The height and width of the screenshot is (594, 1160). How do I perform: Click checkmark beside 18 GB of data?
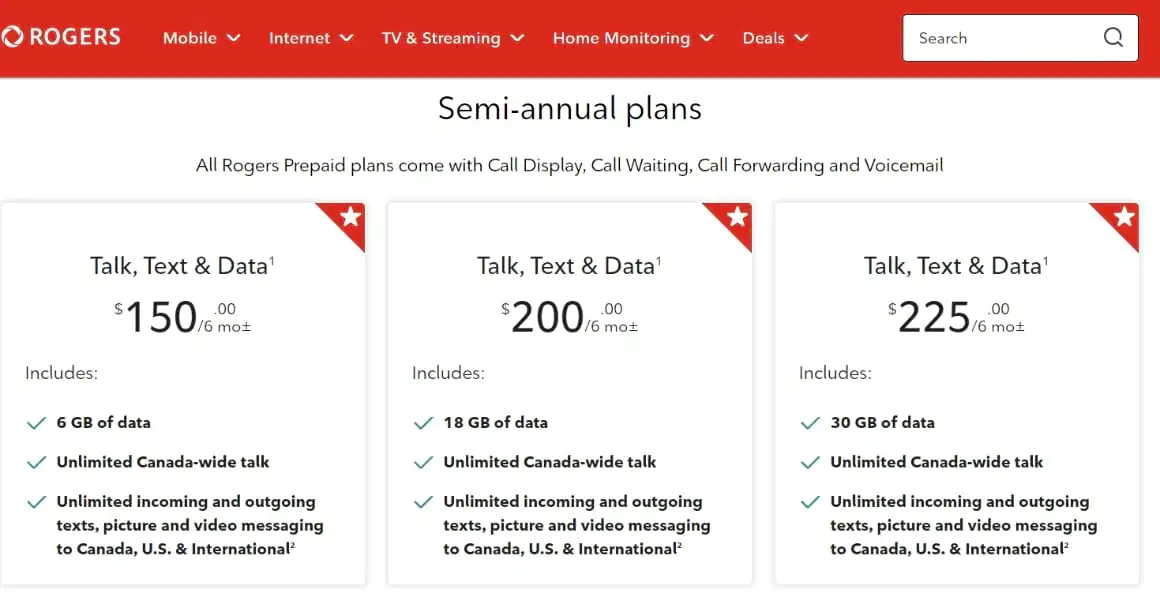tap(424, 423)
